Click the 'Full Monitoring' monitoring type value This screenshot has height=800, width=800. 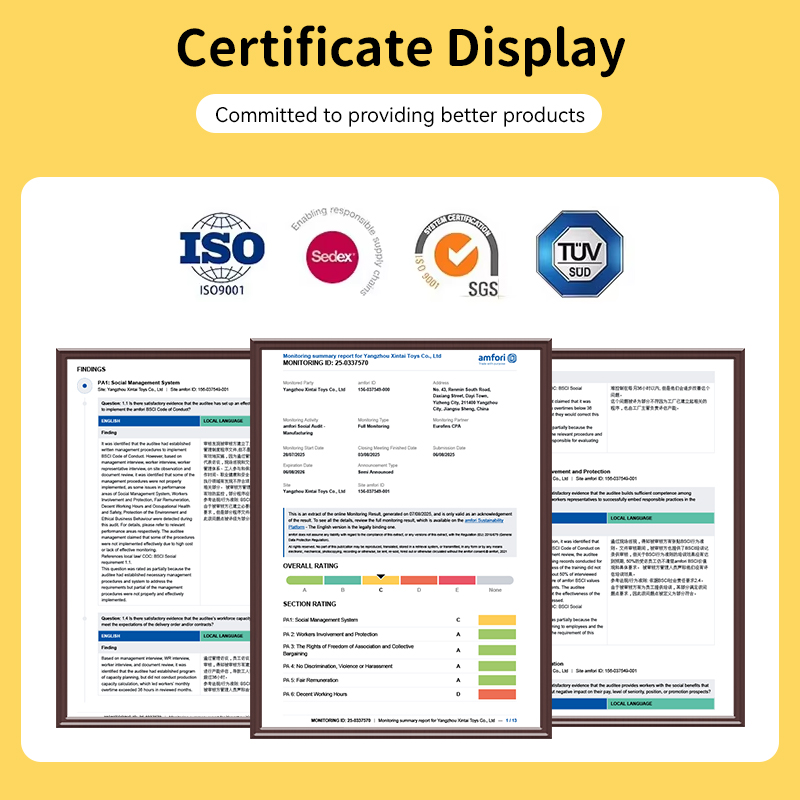click(373, 426)
